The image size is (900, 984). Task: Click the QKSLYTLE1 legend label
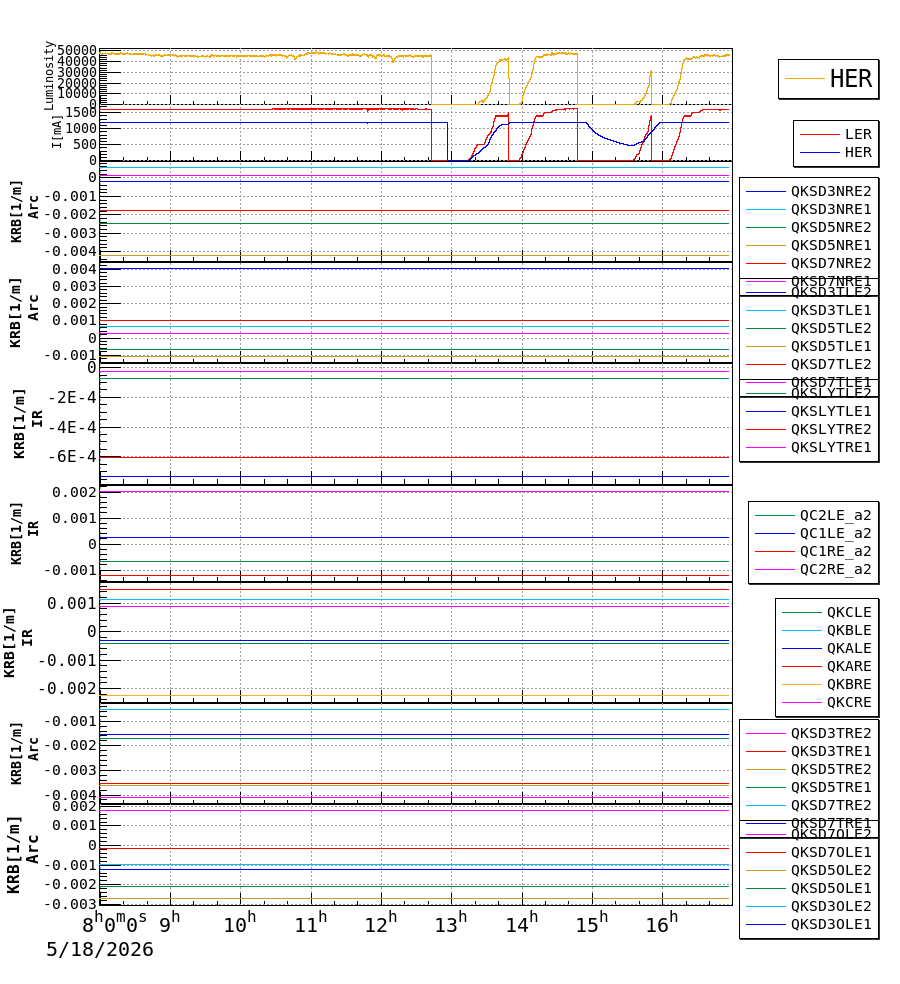point(831,412)
